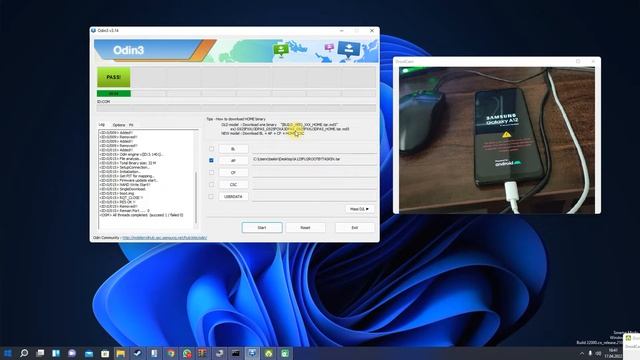Viewport: 640px width, 360px height.
Task: Click the CSC file button
Action: pyautogui.click(x=233, y=184)
